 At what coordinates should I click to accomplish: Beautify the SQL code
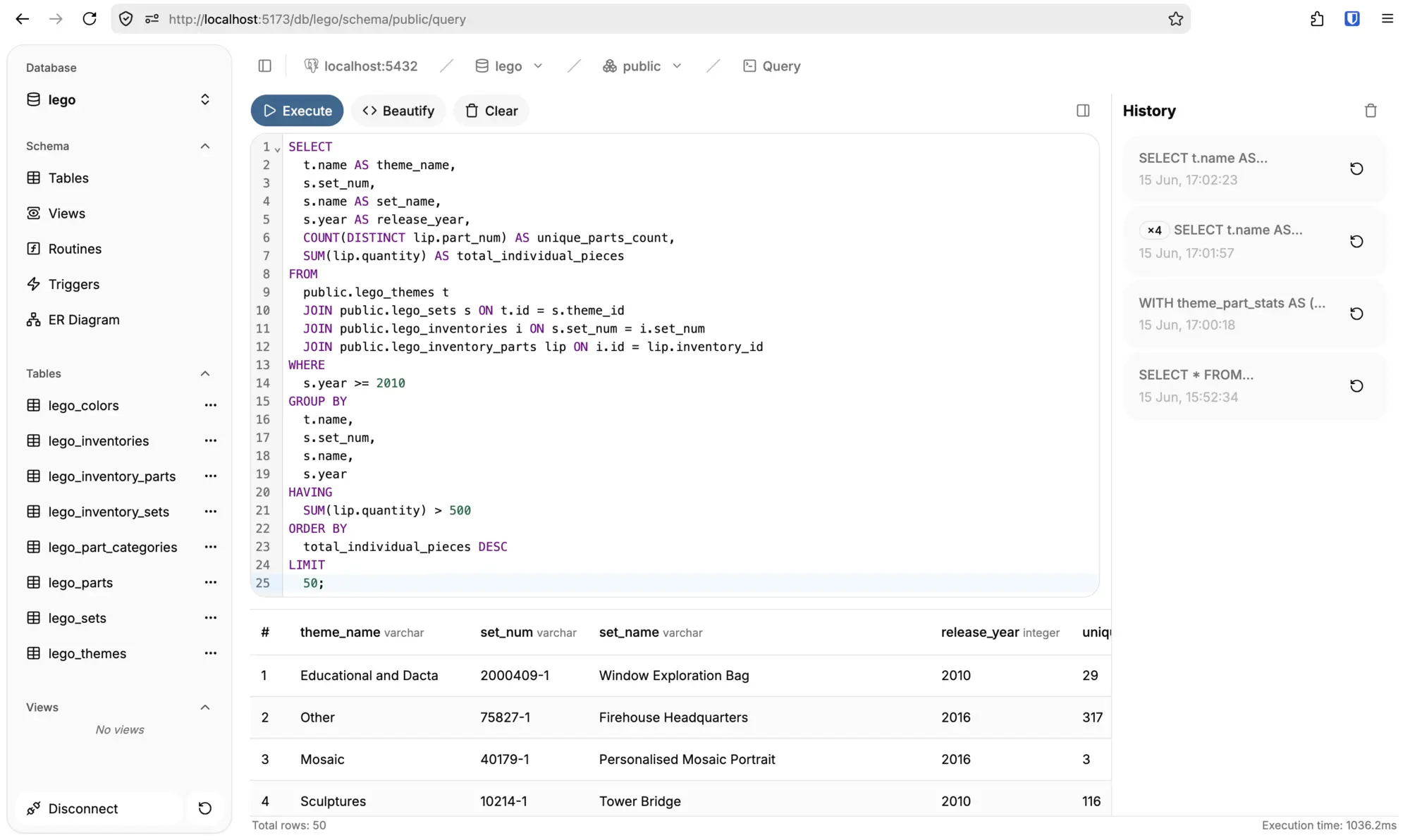[x=398, y=111]
